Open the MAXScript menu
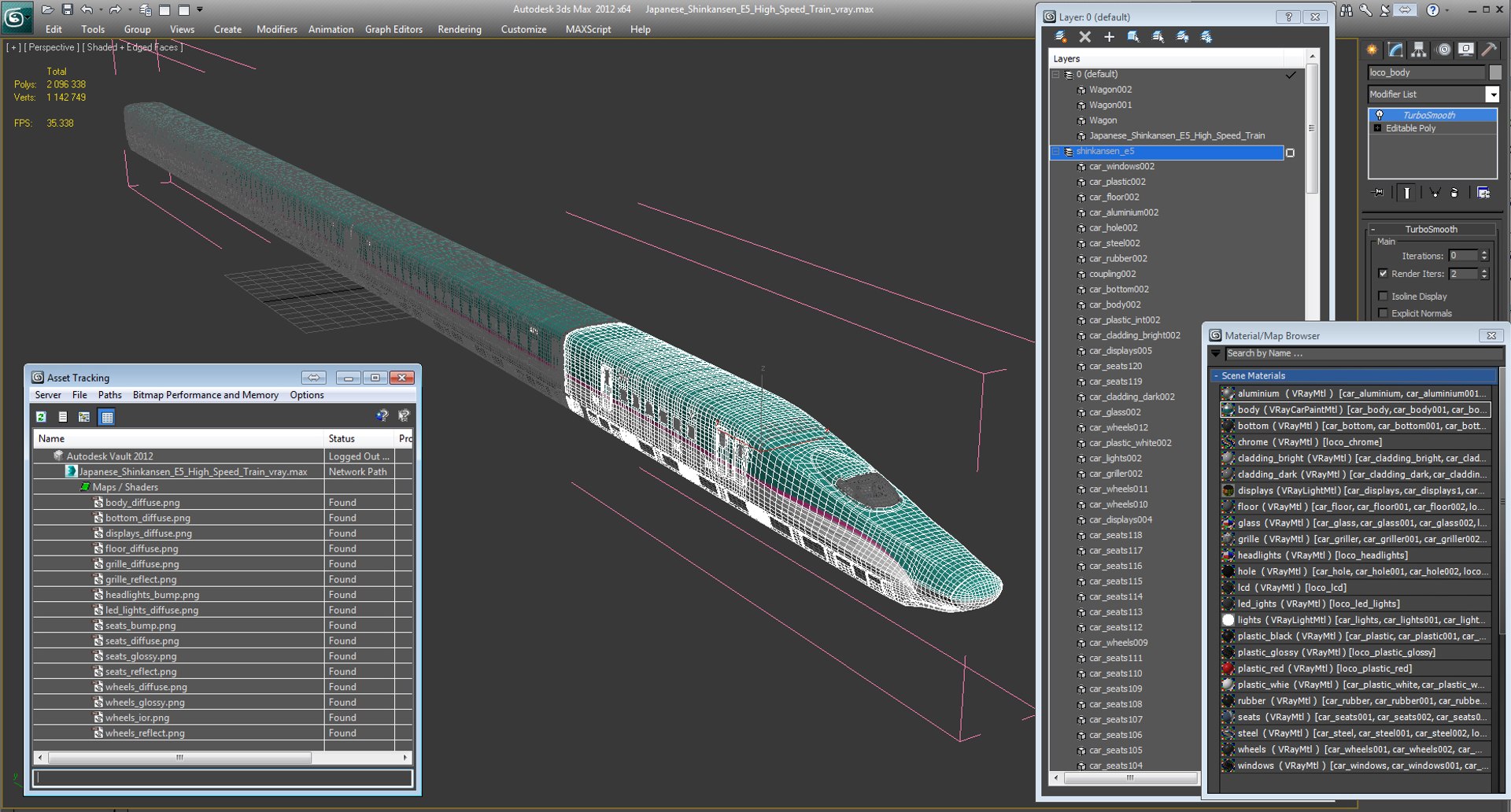 pos(588,29)
